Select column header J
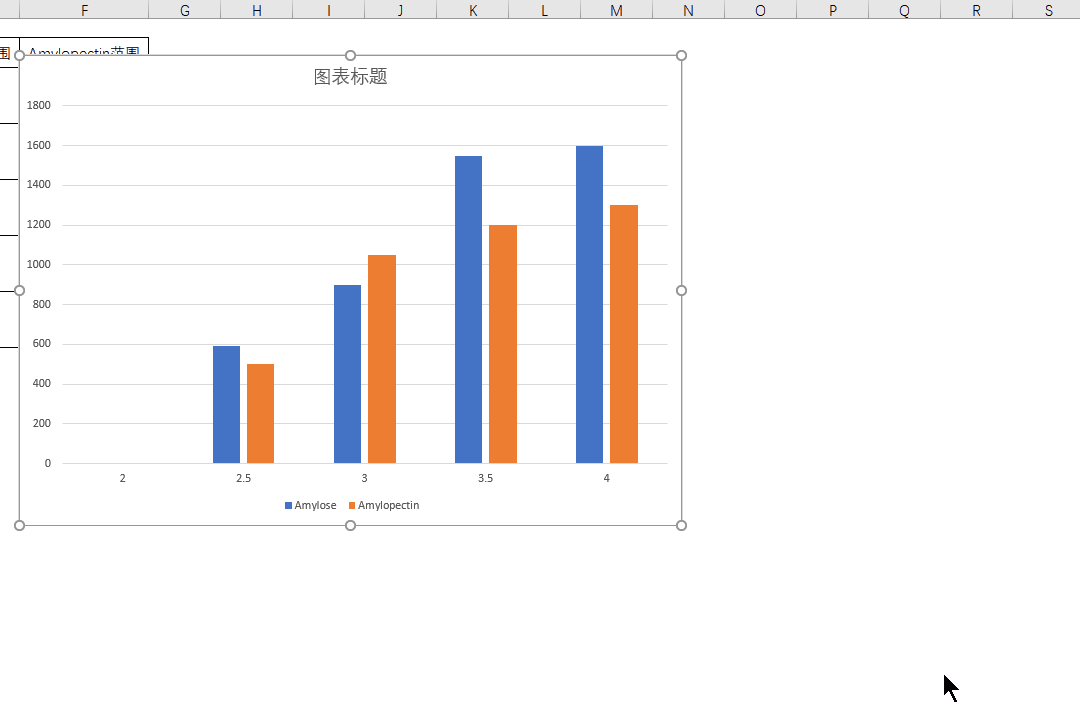The height and width of the screenshot is (720, 1080). [x=400, y=10]
